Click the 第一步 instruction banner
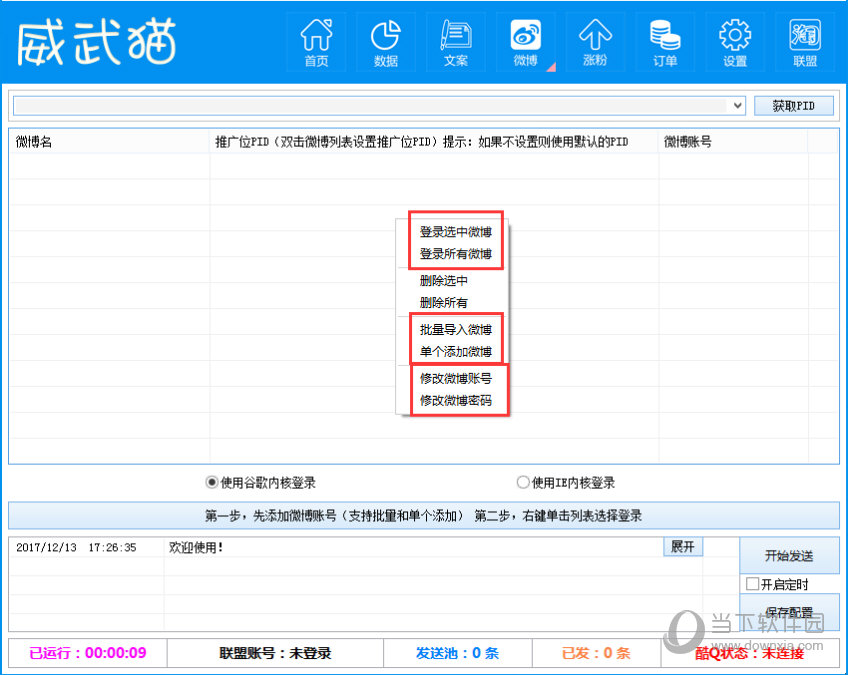The width and height of the screenshot is (848, 675). pos(423,515)
